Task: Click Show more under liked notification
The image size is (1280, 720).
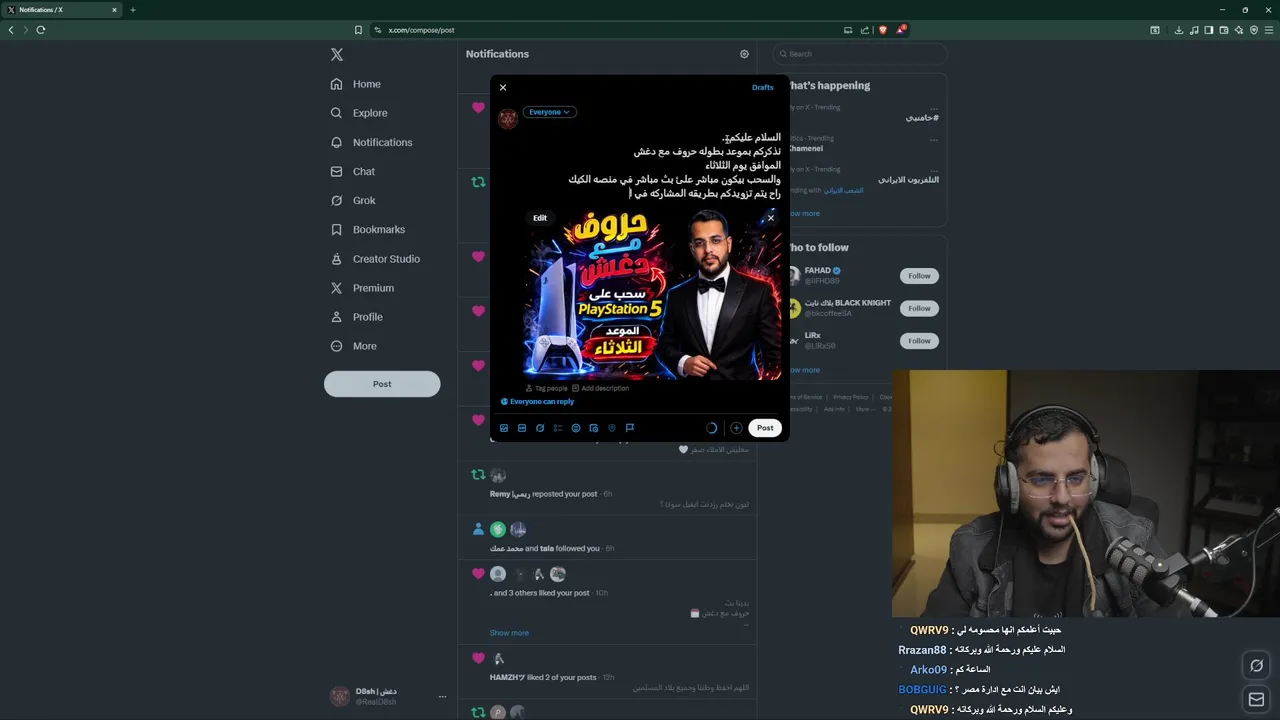Action: (x=509, y=633)
